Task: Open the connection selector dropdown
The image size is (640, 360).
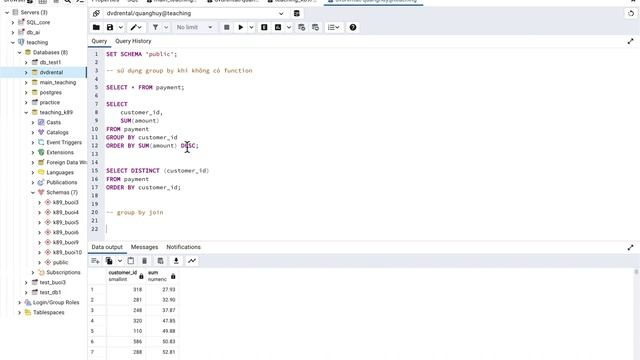Action: pos(281,13)
